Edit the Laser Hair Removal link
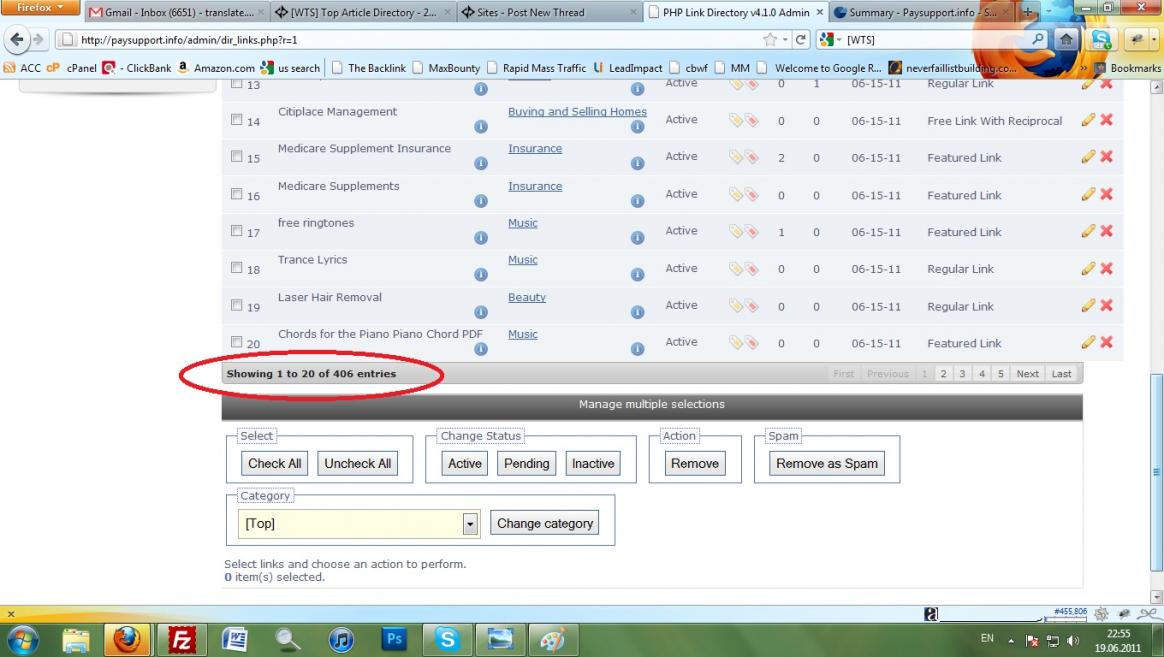The width and height of the screenshot is (1164, 657). [x=1088, y=305]
